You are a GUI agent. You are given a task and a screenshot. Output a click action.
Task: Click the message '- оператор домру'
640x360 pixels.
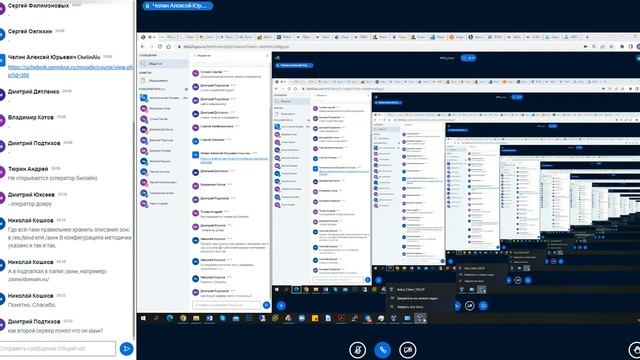pyautogui.click(x=30, y=204)
